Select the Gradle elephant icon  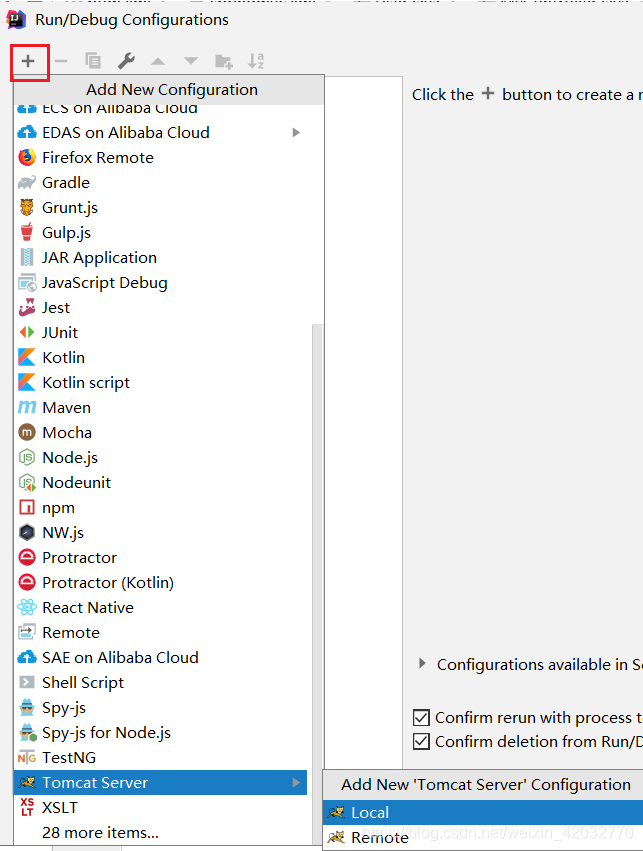point(27,182)
